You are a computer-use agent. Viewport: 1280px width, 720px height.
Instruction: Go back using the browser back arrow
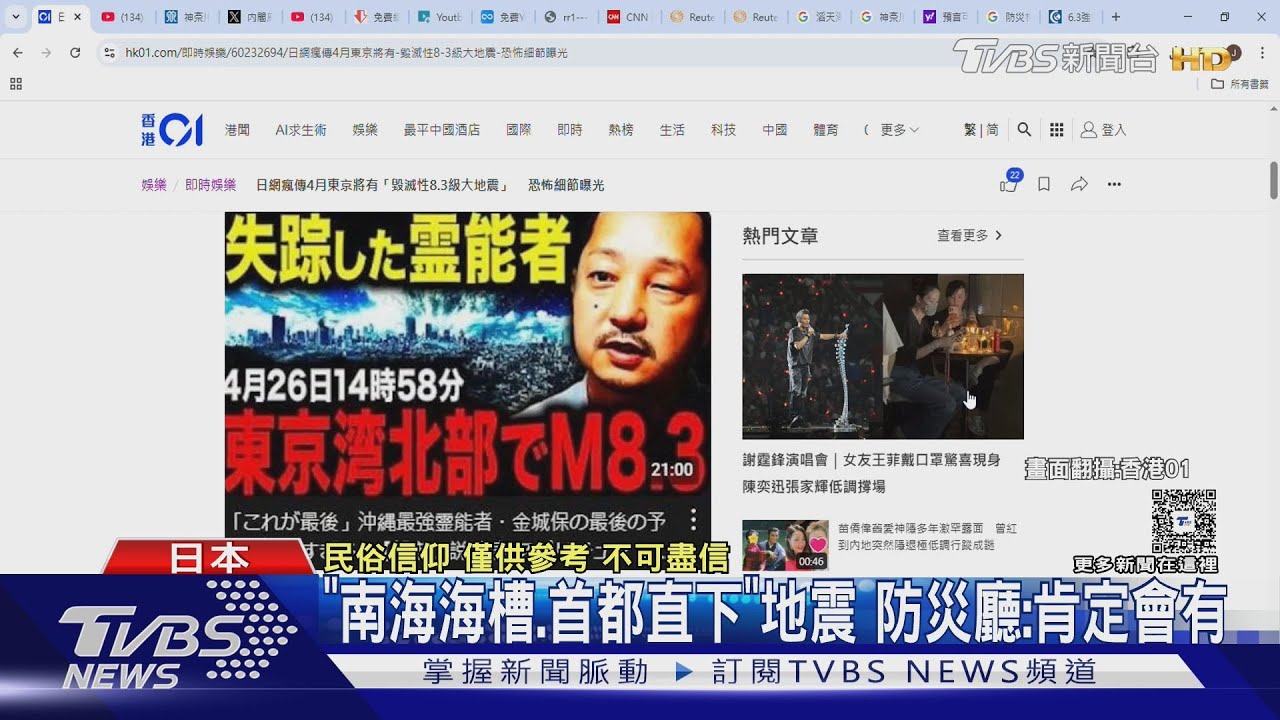point(18,53)
